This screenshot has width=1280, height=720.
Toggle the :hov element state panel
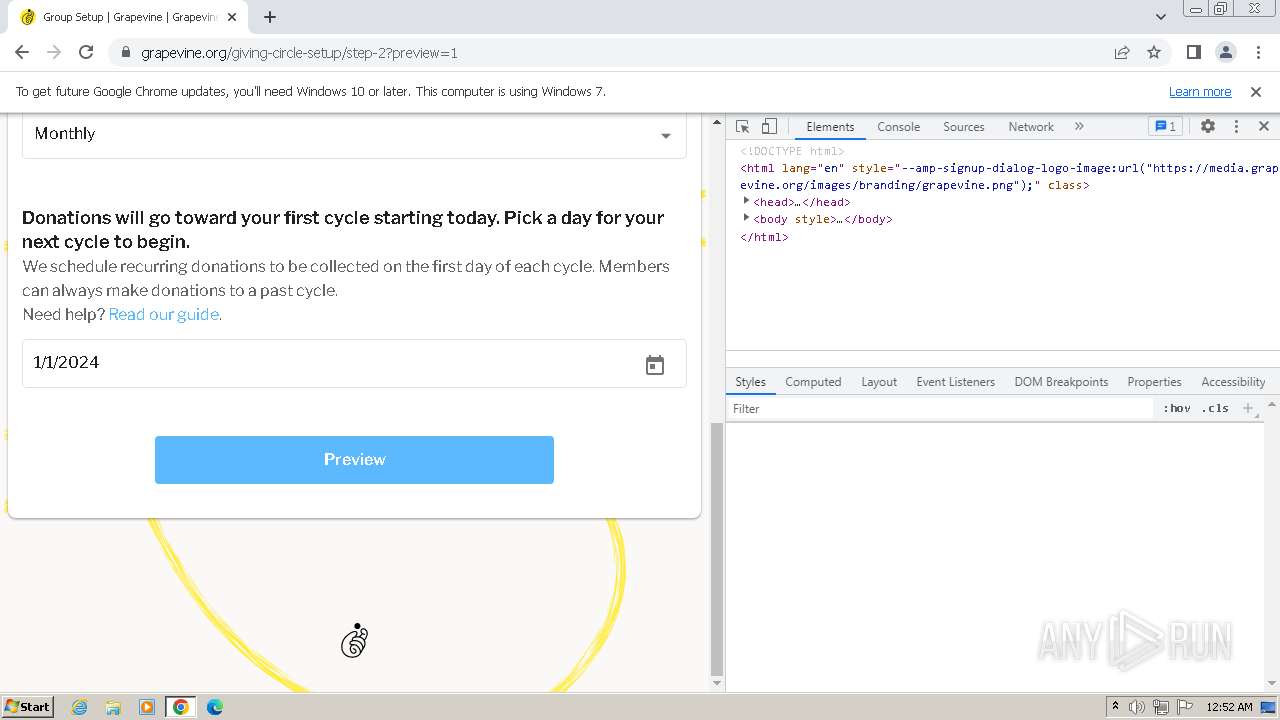(x=1177, y=408)
